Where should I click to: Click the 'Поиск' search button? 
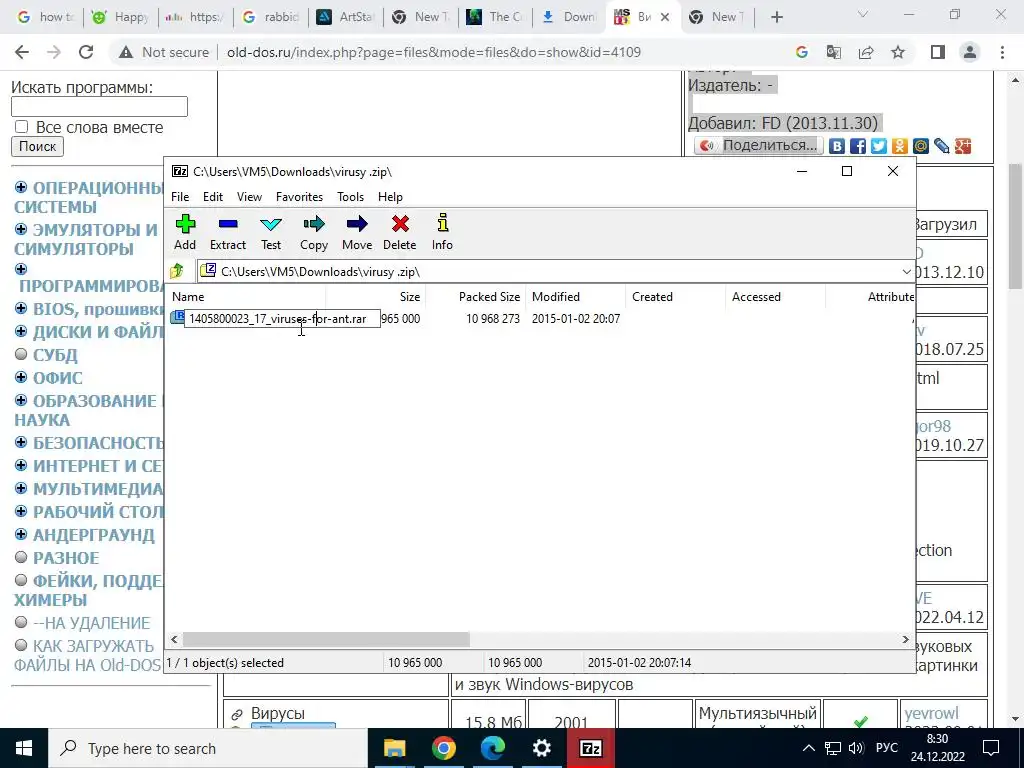[x=37, y=146]
